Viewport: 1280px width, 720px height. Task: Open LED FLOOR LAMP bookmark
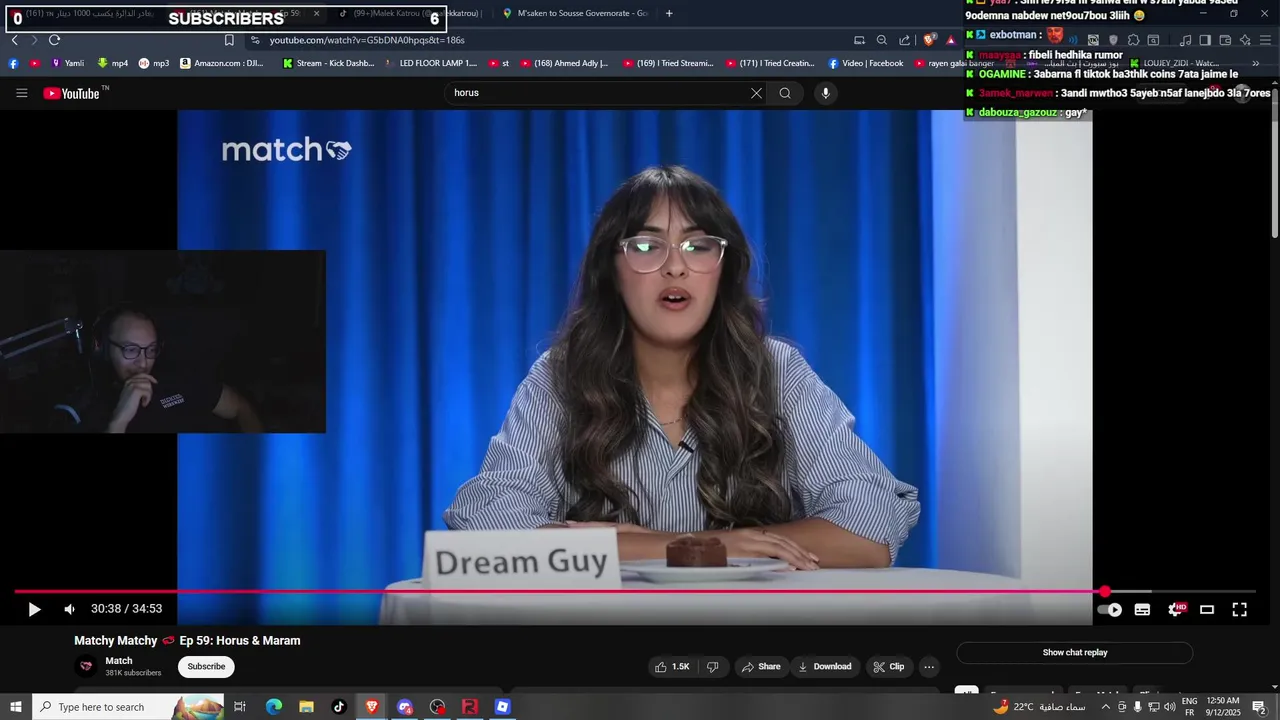click(x=430, y=63)
